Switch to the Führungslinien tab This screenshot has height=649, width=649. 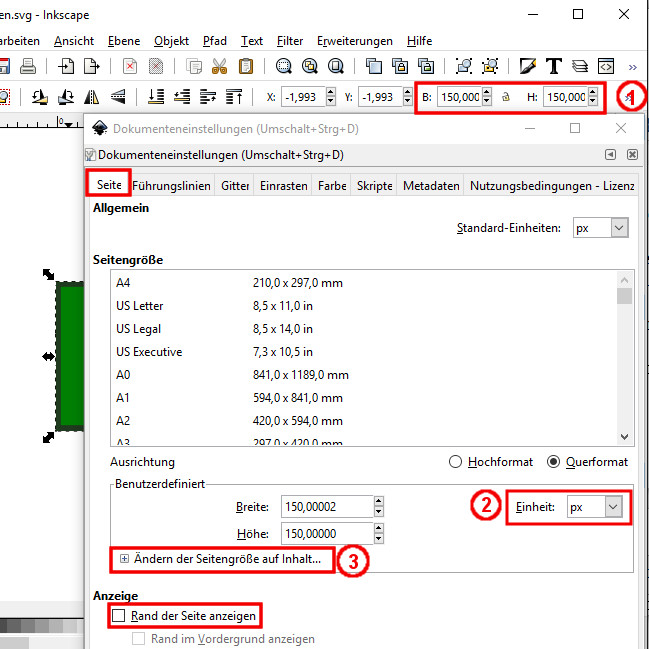tap(171, 186)
